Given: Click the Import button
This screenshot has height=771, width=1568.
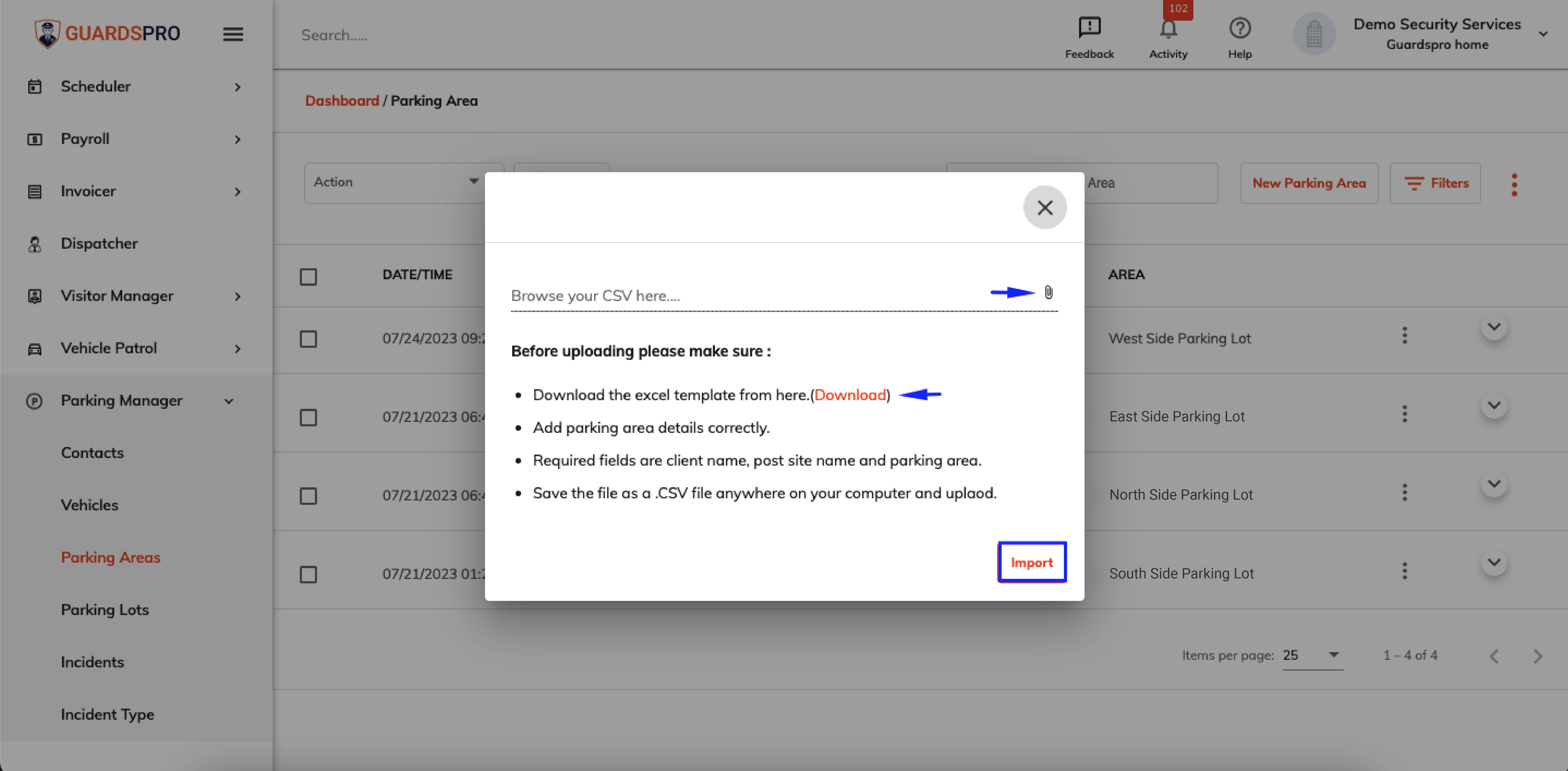Looking at the screenshot, I should click(1032, 562).
